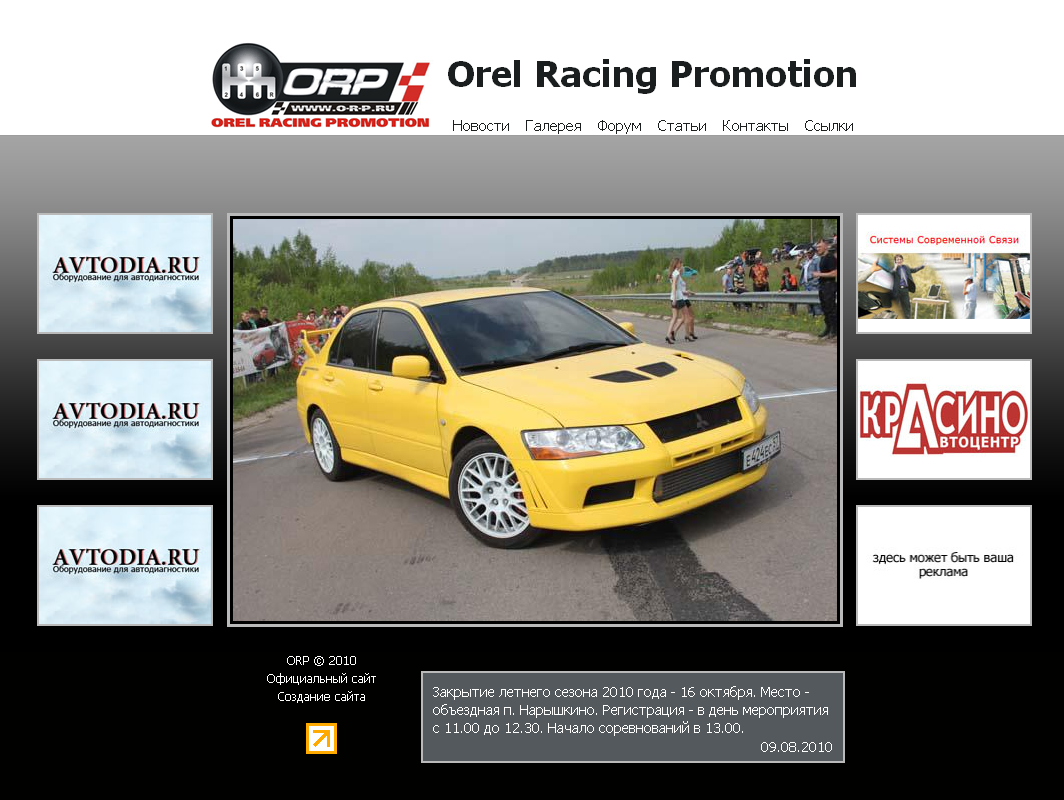This screenshot has width=1064, height=800.
Task: Follow the Официальный сайт link
Action: coord(321,679)
